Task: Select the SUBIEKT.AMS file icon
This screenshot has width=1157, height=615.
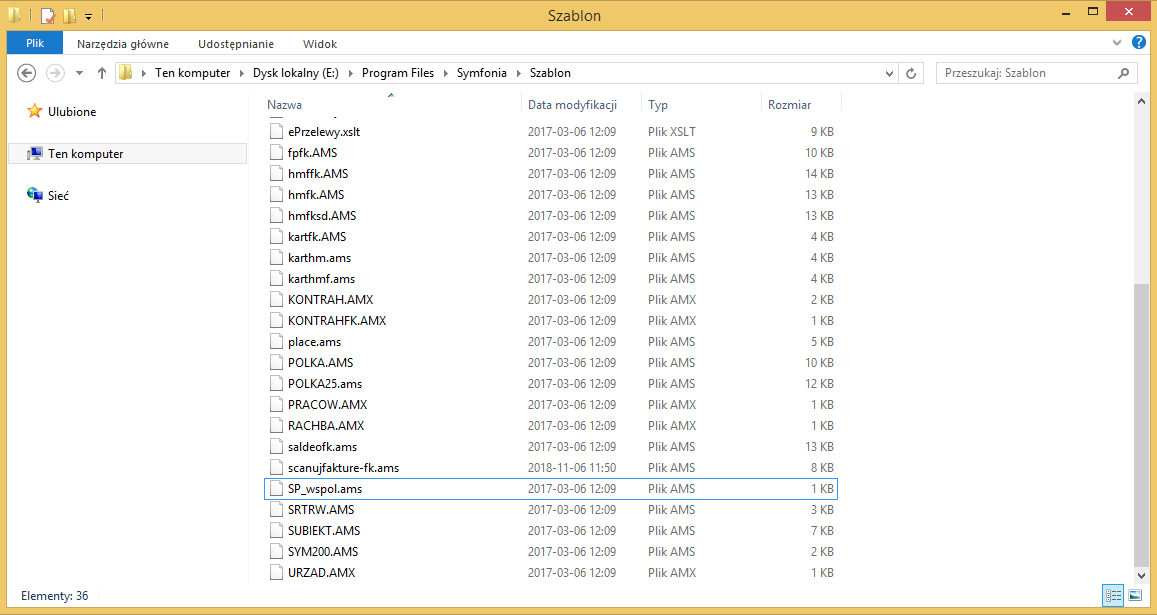Action: point(277,530)
